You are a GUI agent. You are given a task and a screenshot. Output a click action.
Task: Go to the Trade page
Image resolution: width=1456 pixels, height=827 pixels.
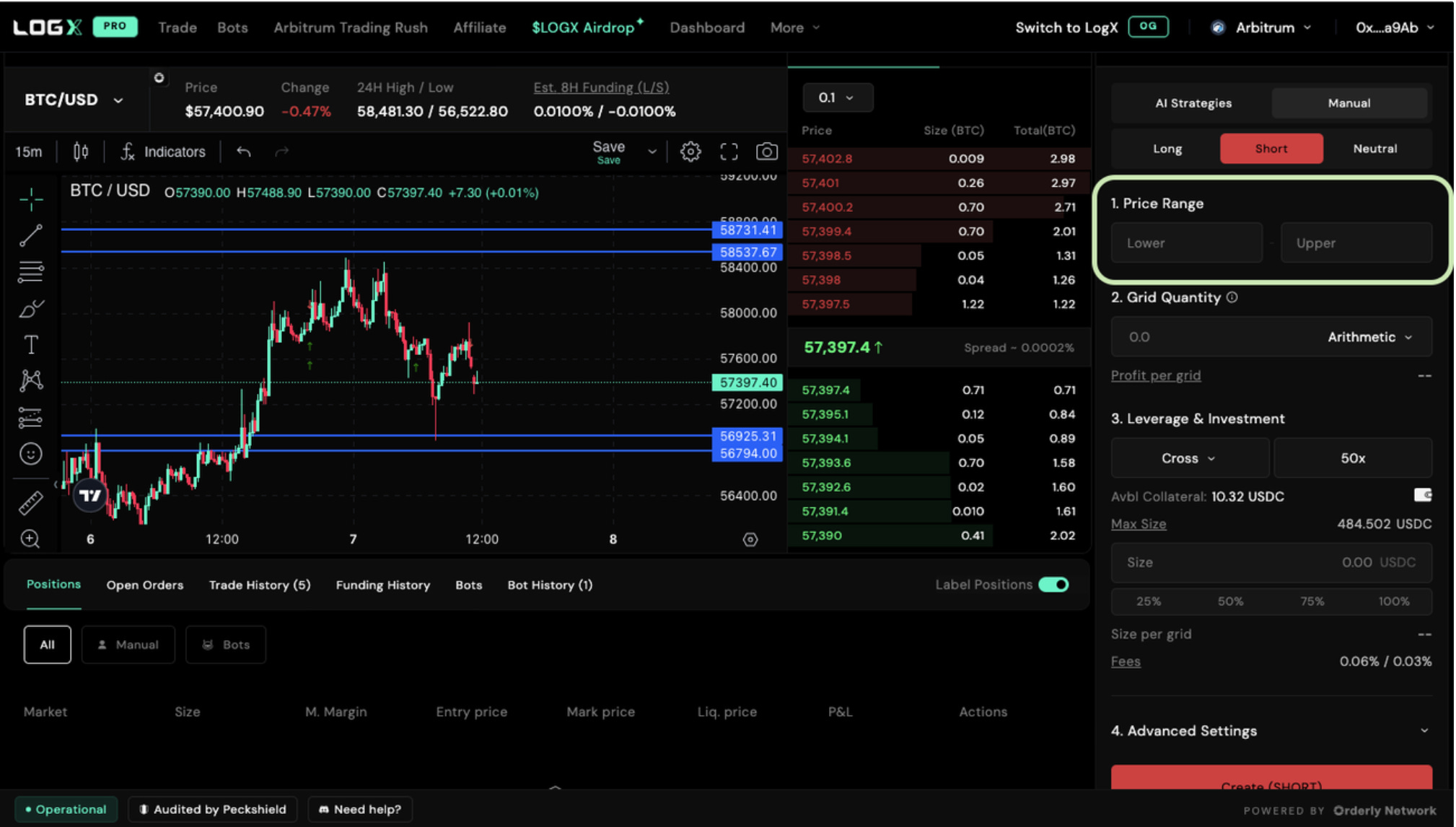click(177, 27)
